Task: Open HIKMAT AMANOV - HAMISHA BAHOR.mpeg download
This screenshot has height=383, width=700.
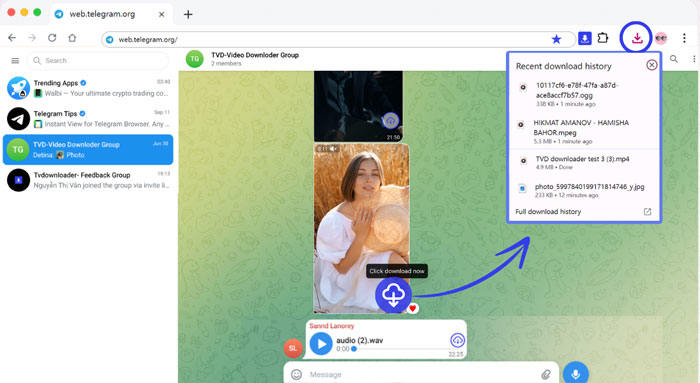Action: pos(584,132)
